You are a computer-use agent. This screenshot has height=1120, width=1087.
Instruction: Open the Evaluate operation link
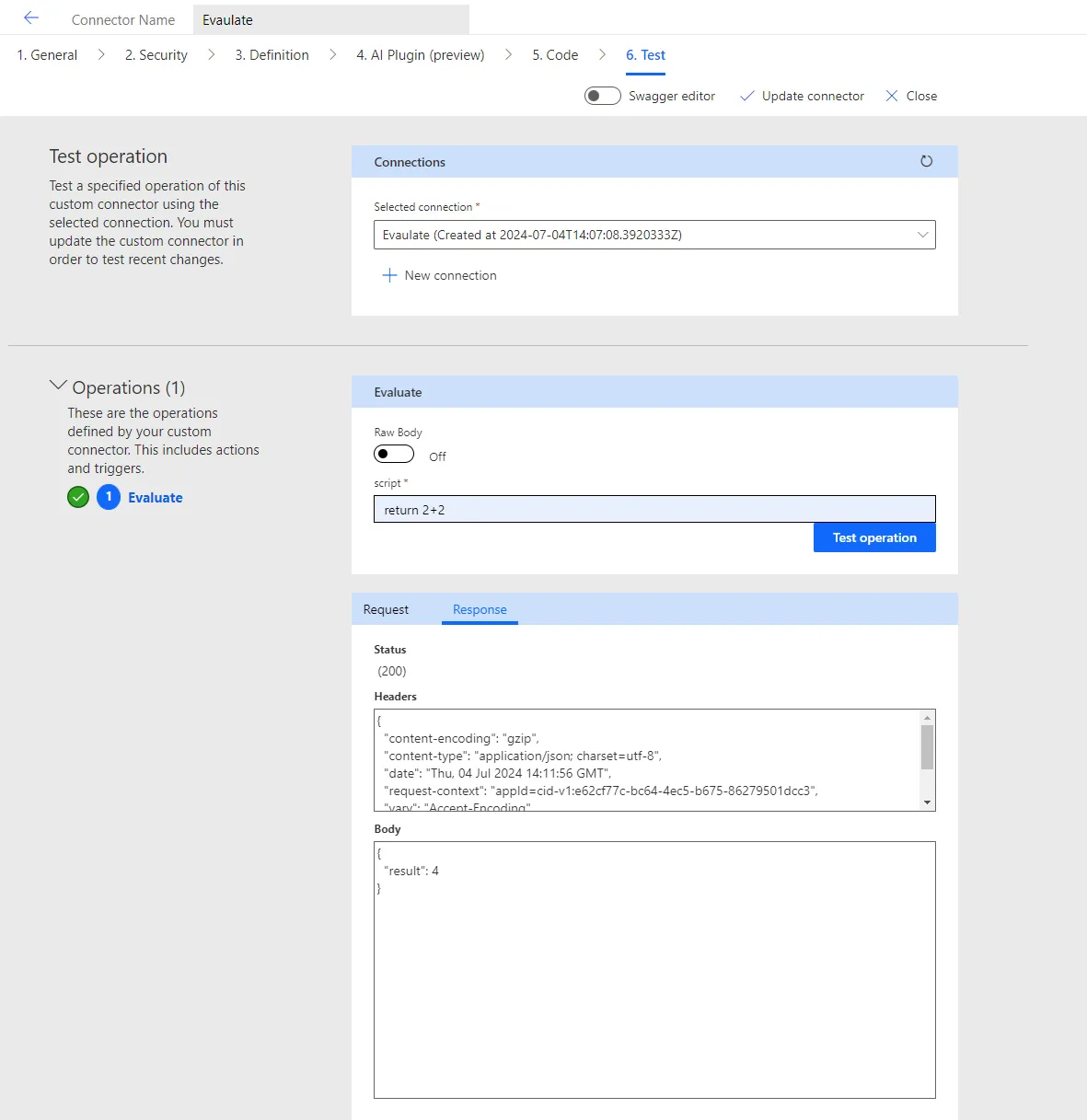tap(155, 498)
